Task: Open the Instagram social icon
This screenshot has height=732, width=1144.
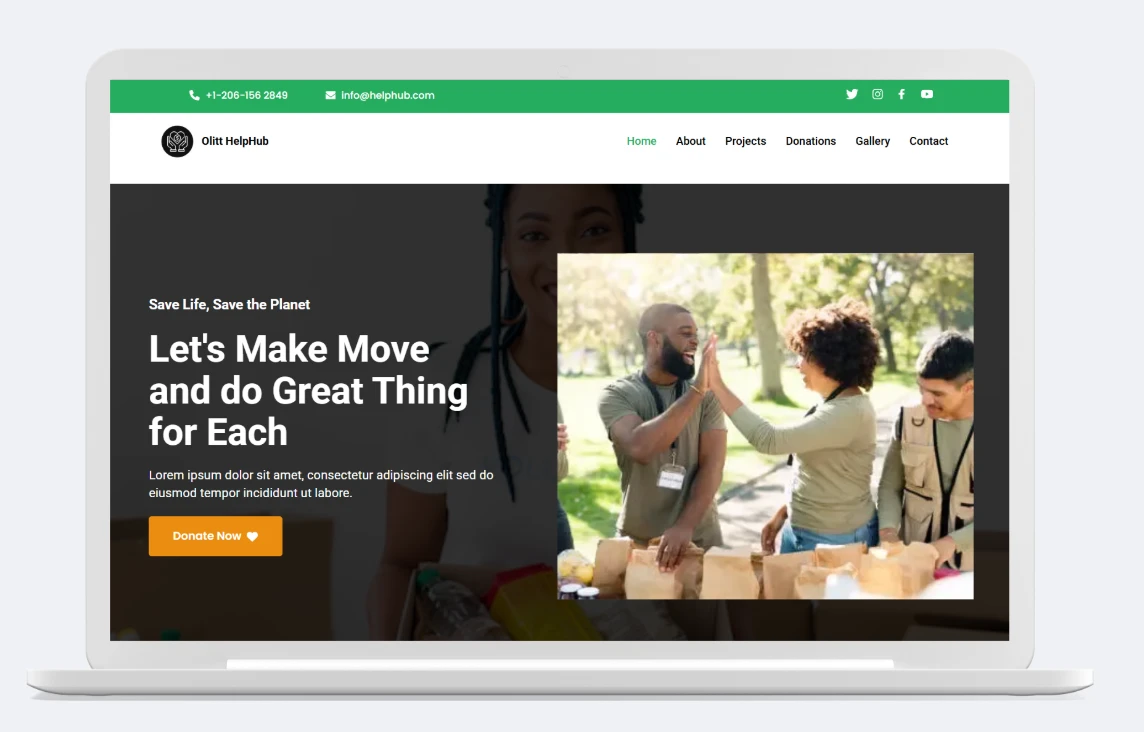Action: click(x=877, y=94)
